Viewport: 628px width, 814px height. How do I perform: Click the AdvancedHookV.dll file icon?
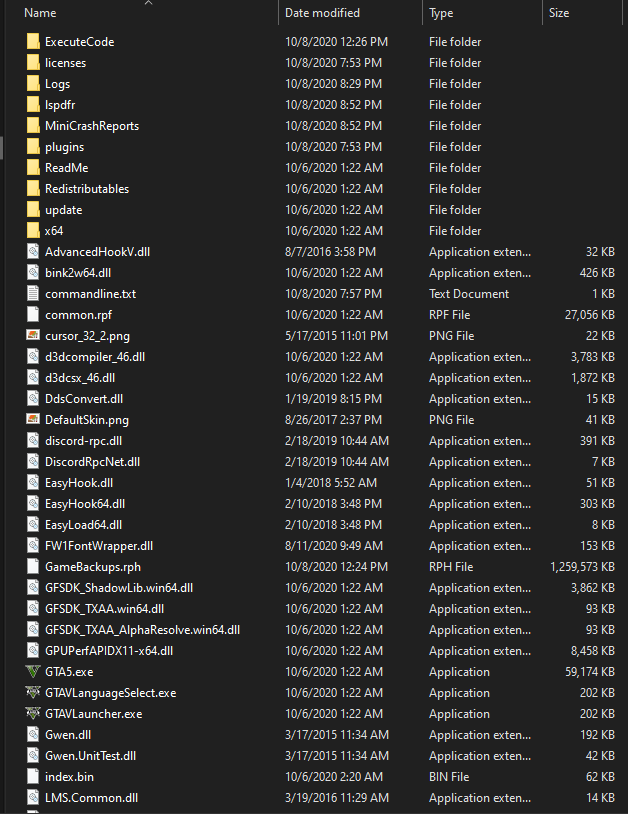click(33, 252)
